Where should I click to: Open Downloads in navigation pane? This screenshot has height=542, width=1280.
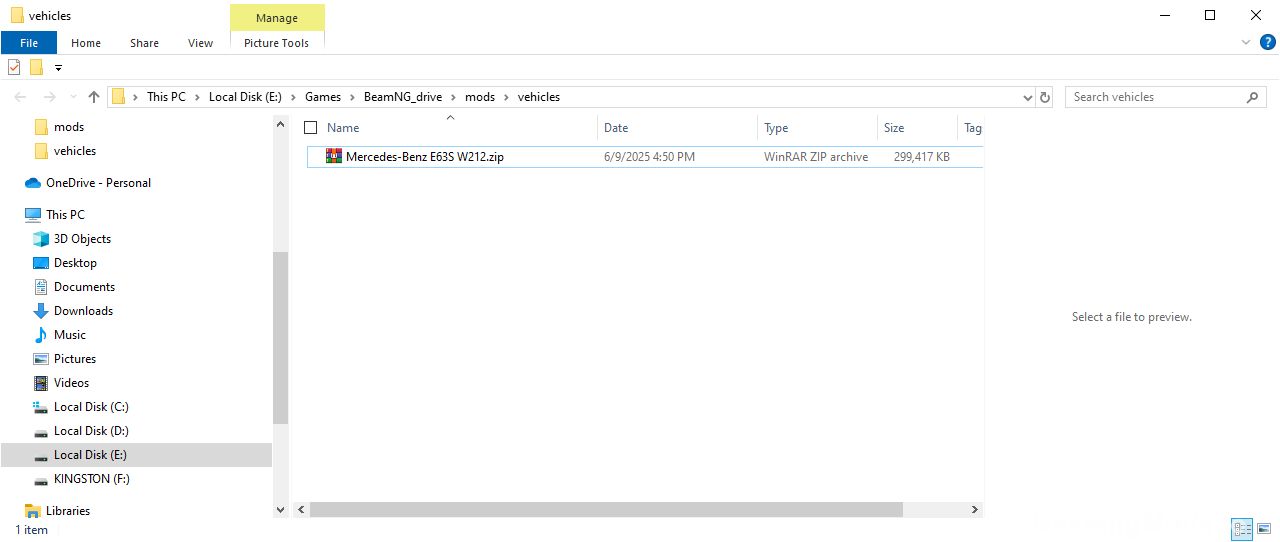coord(83,311)
